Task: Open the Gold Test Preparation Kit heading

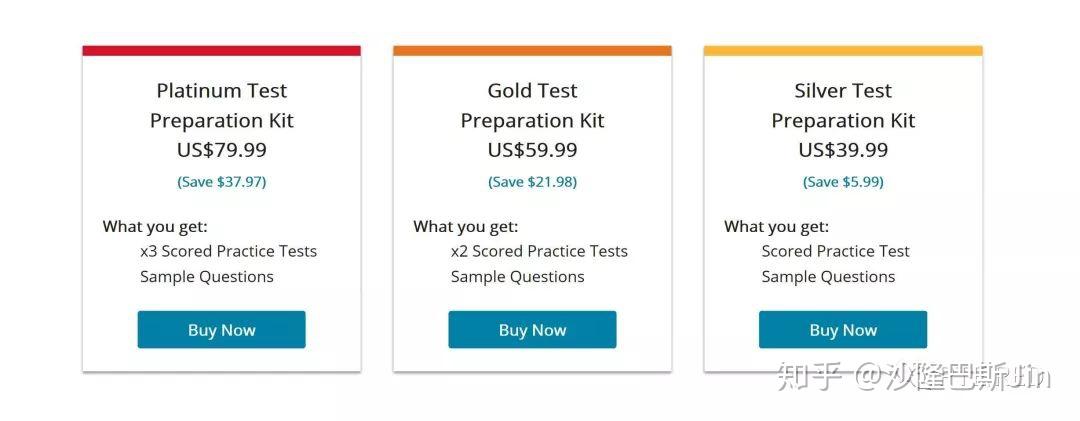Action: pyautogui.click(x=532, y=105)
